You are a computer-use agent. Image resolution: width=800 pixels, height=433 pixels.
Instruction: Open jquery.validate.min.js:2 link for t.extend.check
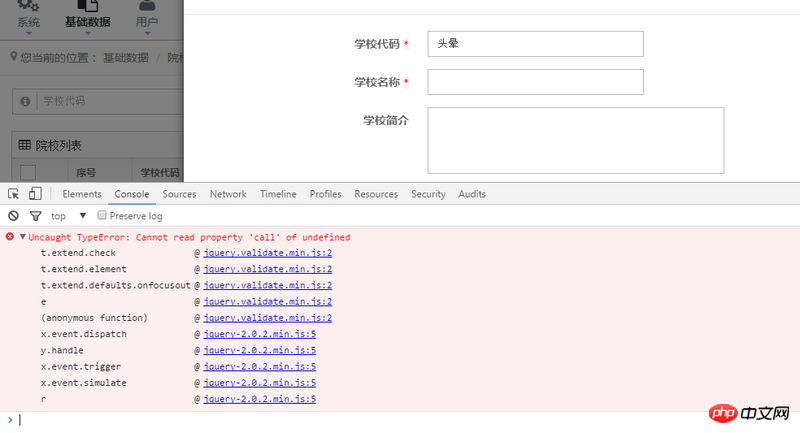268,253
